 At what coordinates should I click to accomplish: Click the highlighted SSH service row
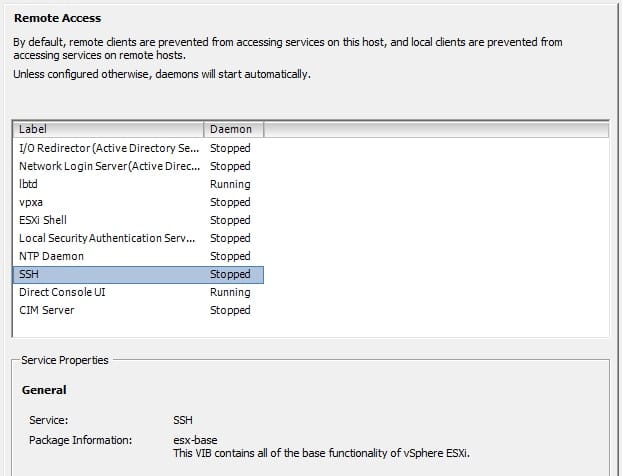point(138,274)
